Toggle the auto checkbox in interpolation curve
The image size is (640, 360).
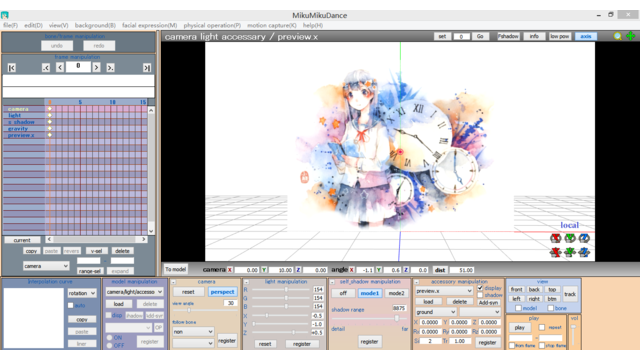tap(71, 305)
